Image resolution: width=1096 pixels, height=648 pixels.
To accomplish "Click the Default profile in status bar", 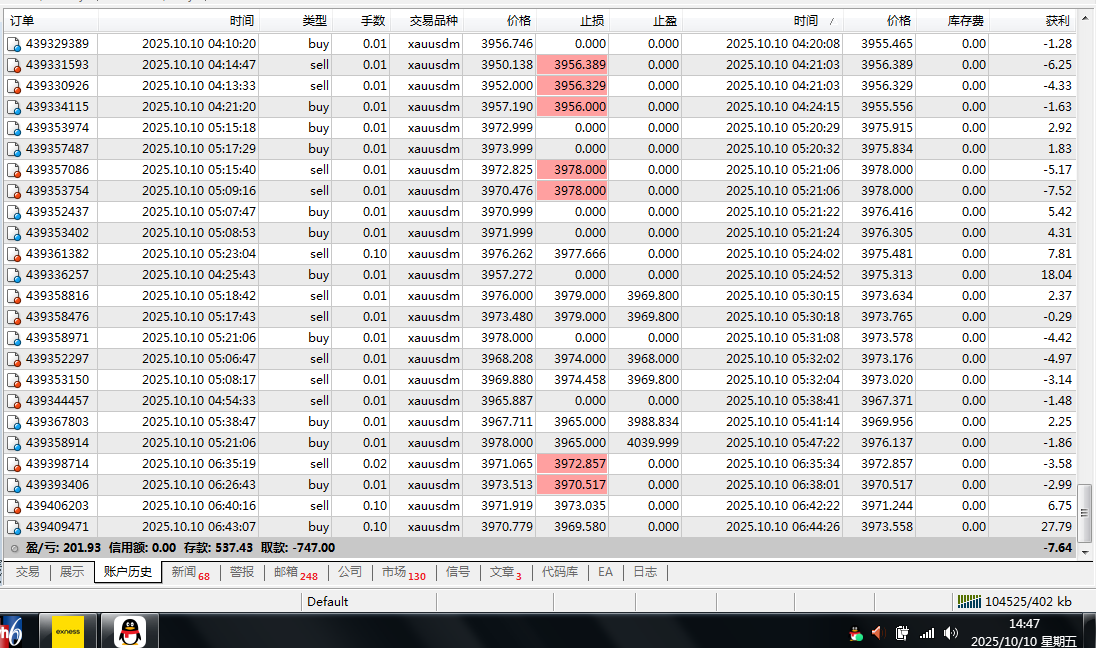I will [327, 601].
